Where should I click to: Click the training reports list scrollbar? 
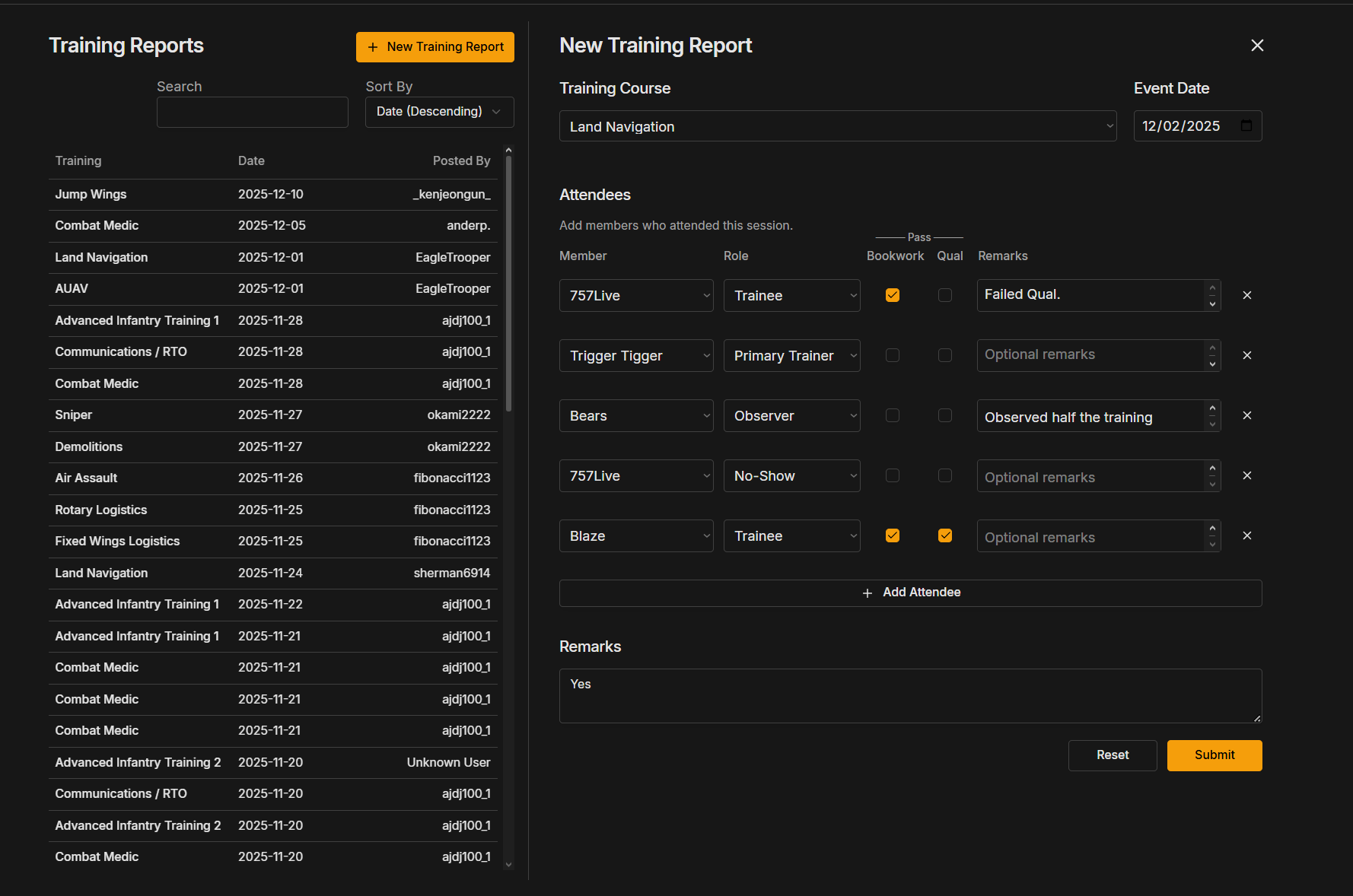508,281
